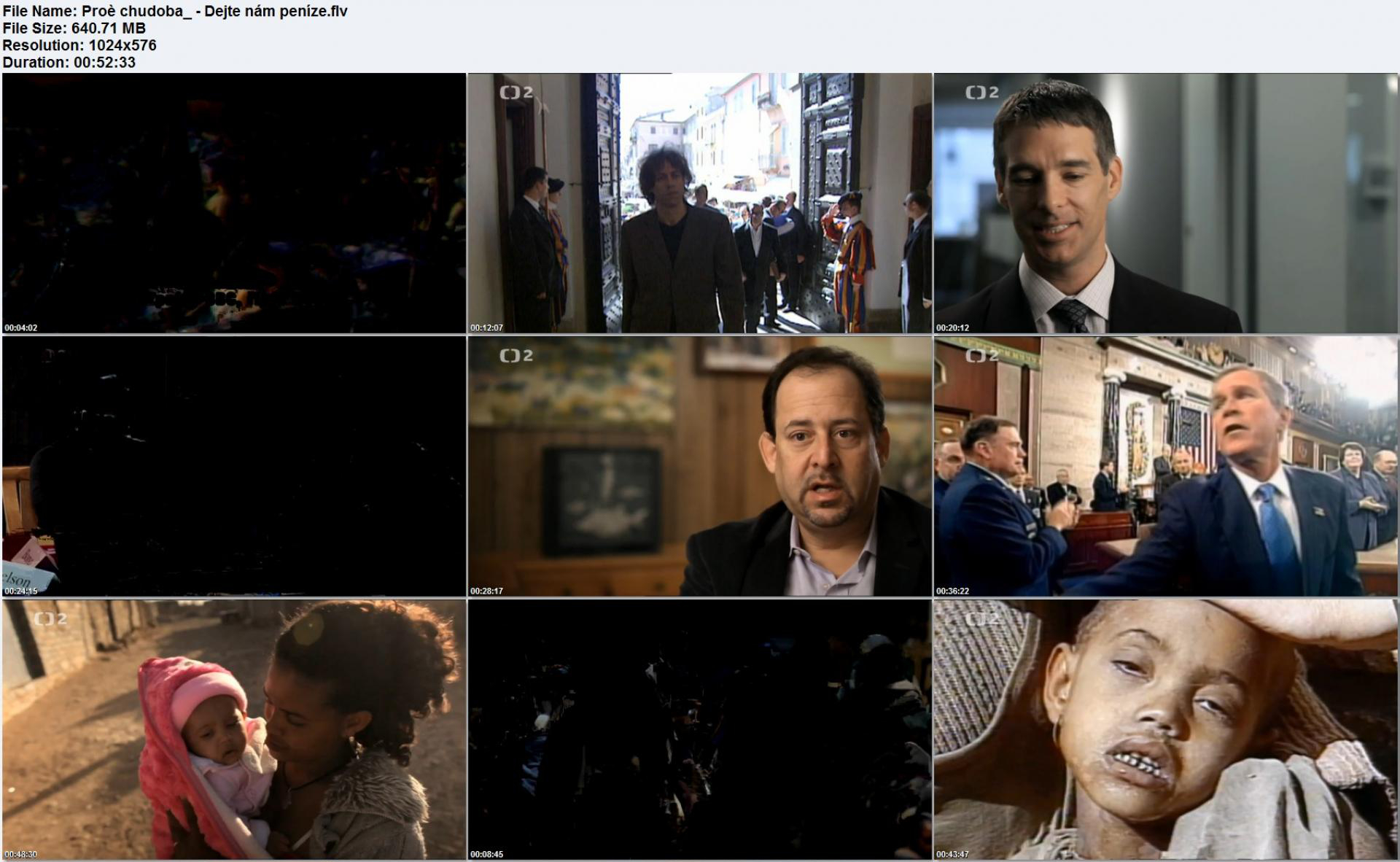Click the File Name text line
This screenshot has height=862, width=1400.
click(175, 11)
